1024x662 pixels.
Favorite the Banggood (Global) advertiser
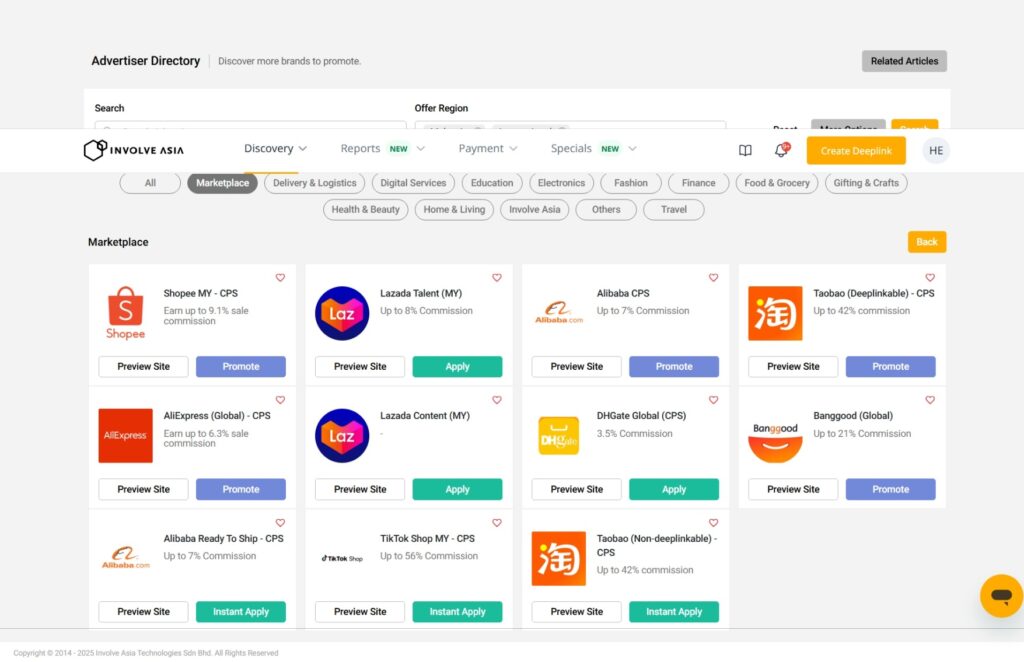tap(930, 400)
